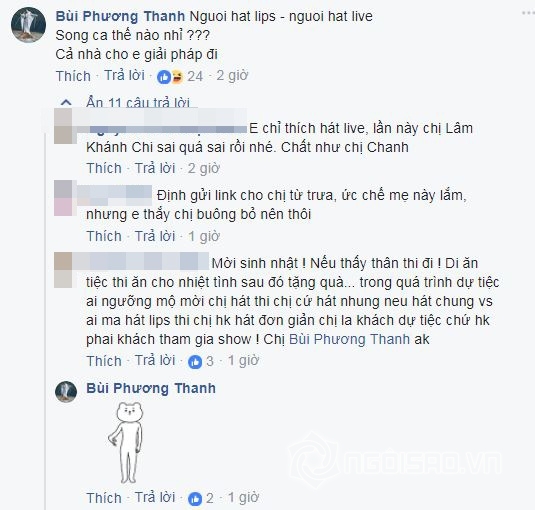Open the options menu on the top comment

click(529, 13)
